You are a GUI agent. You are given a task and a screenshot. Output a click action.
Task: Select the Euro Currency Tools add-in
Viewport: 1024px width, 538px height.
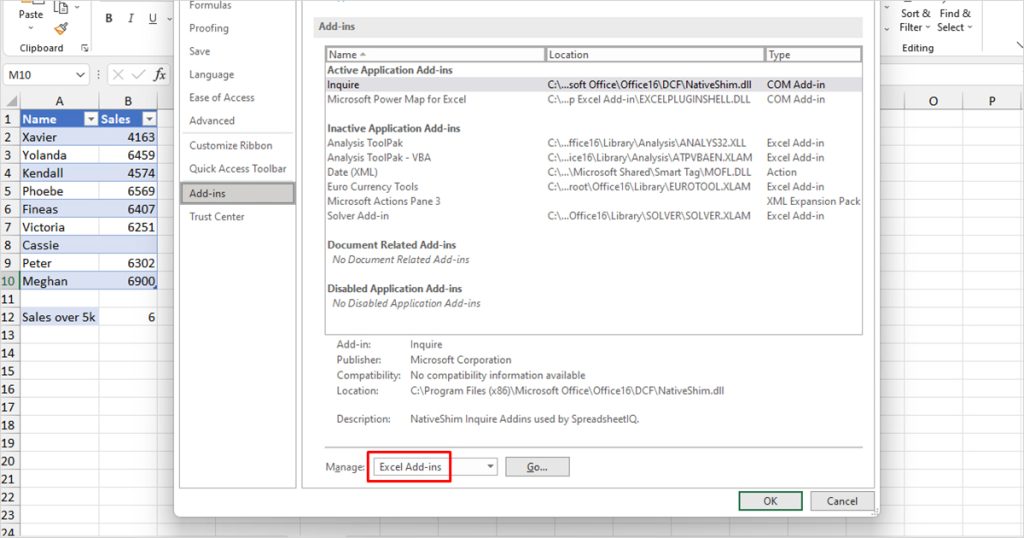point(594,187)
